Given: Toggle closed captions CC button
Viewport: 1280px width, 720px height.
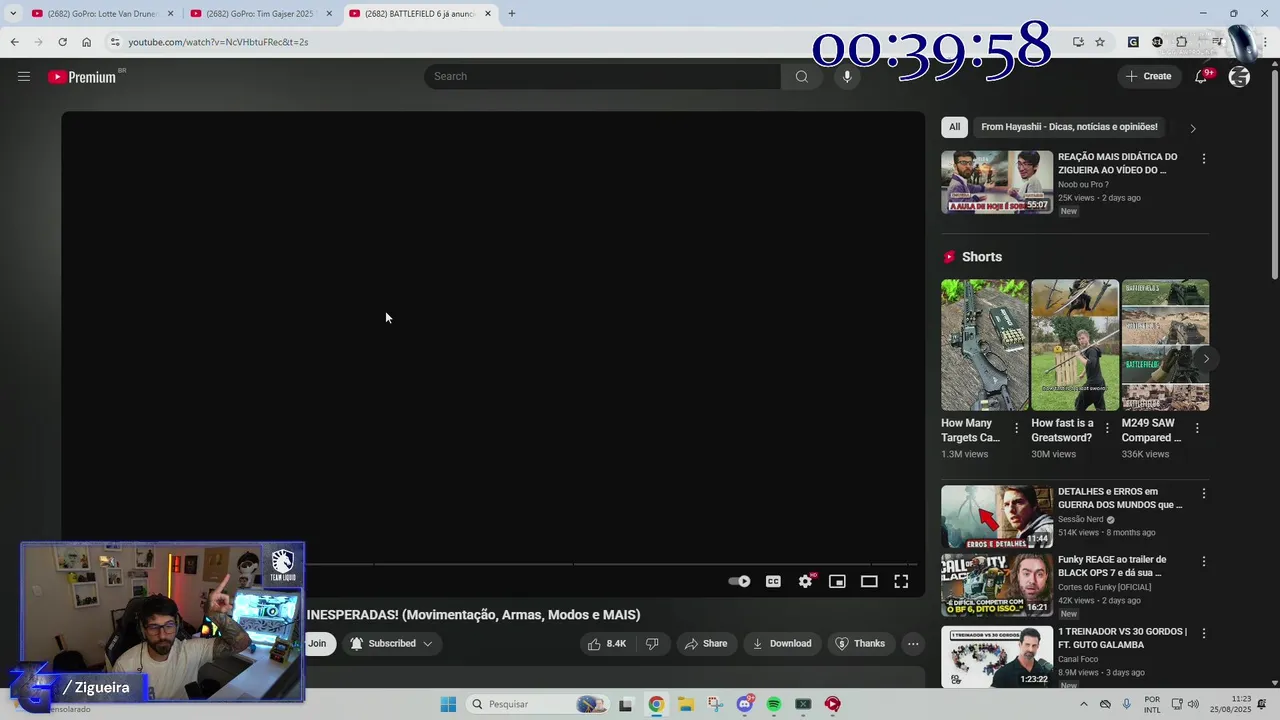Looking at the screenshot, I should (773, 581).
